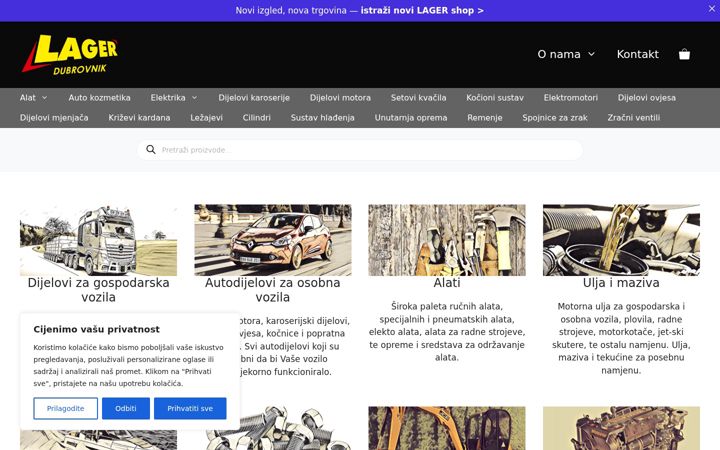The image size is (720, 450).
Task: Click the LAGER Dubrovnik logo
Action: click(x=70, y=54)
